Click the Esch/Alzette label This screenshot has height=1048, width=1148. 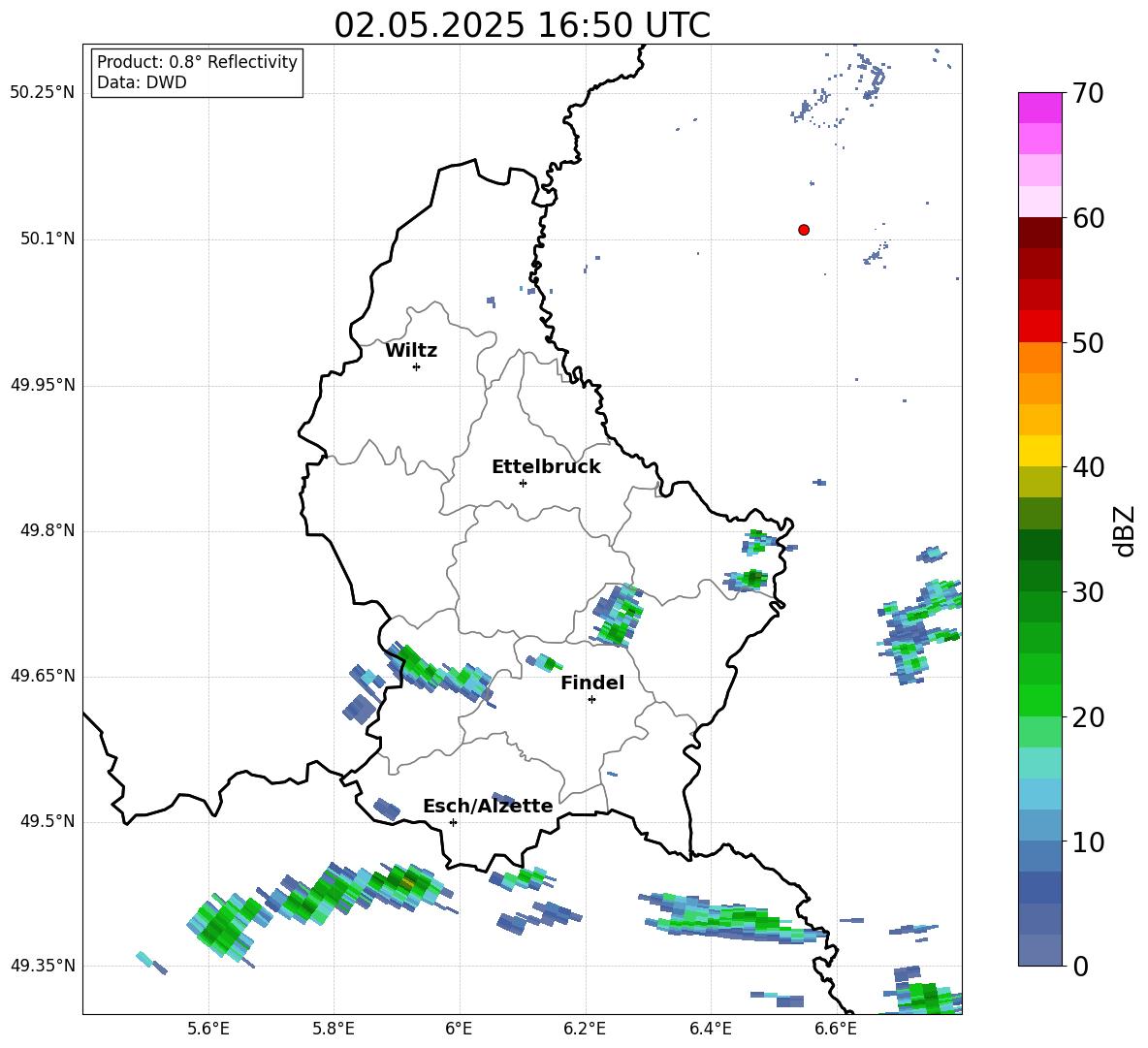click(x=488, y=806)
